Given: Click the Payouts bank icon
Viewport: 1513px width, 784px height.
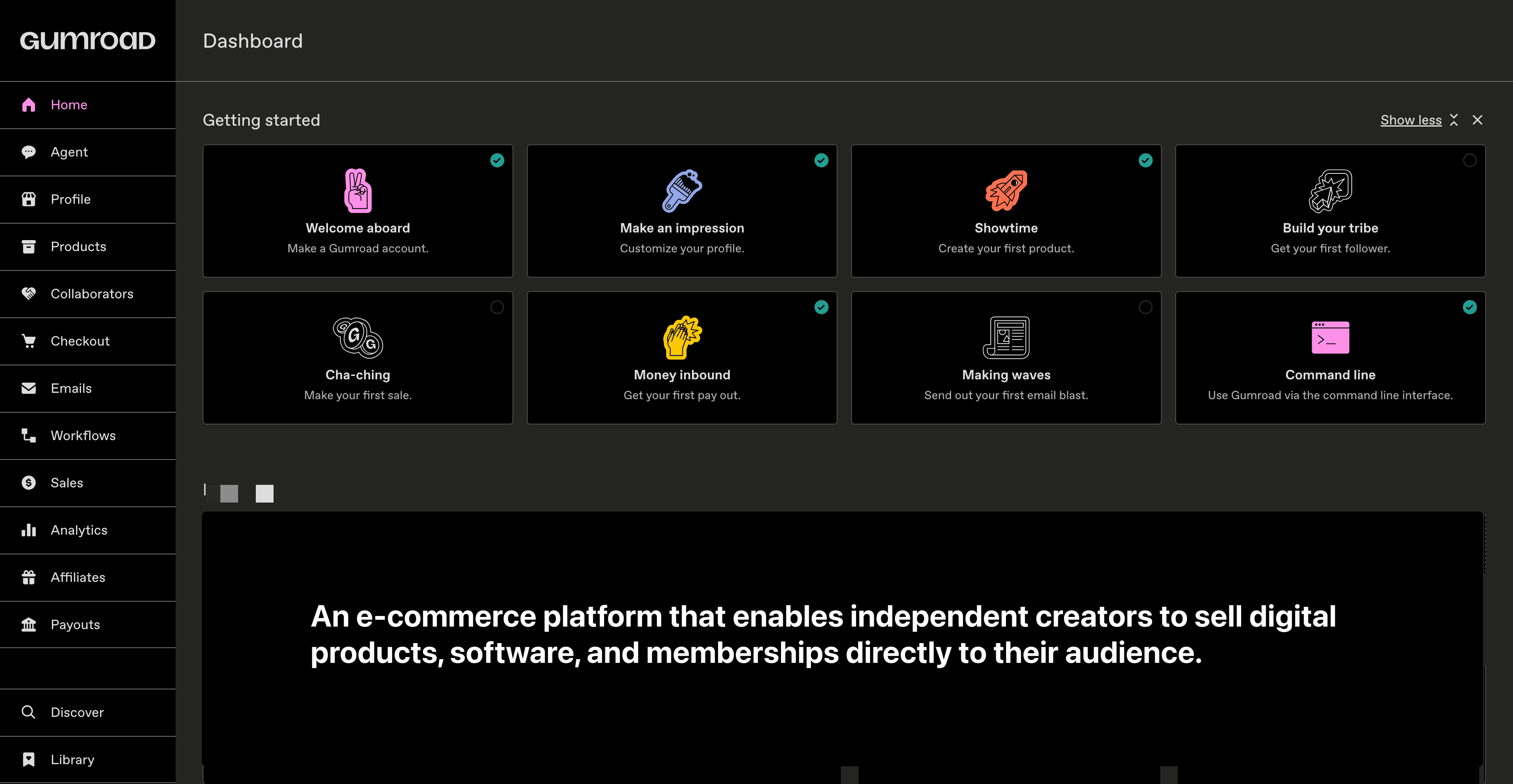Looking at the screenshot, I should click(28, 625).
